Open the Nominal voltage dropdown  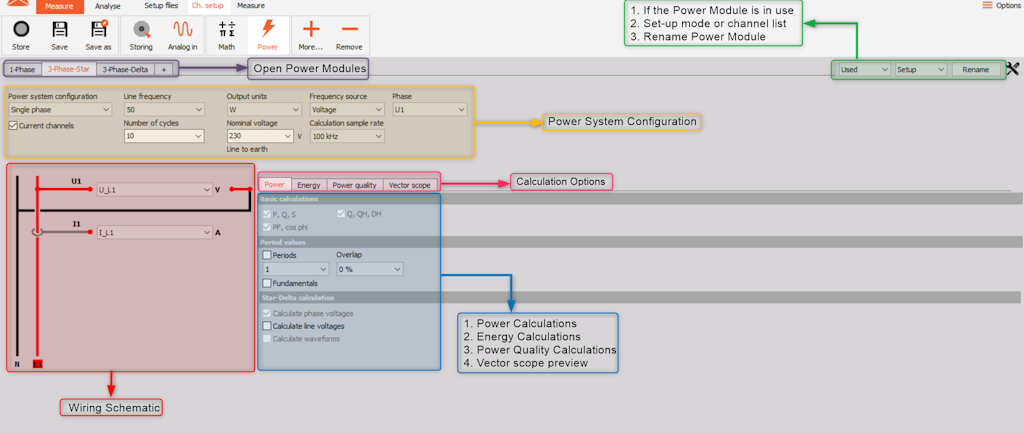point(260,136)
